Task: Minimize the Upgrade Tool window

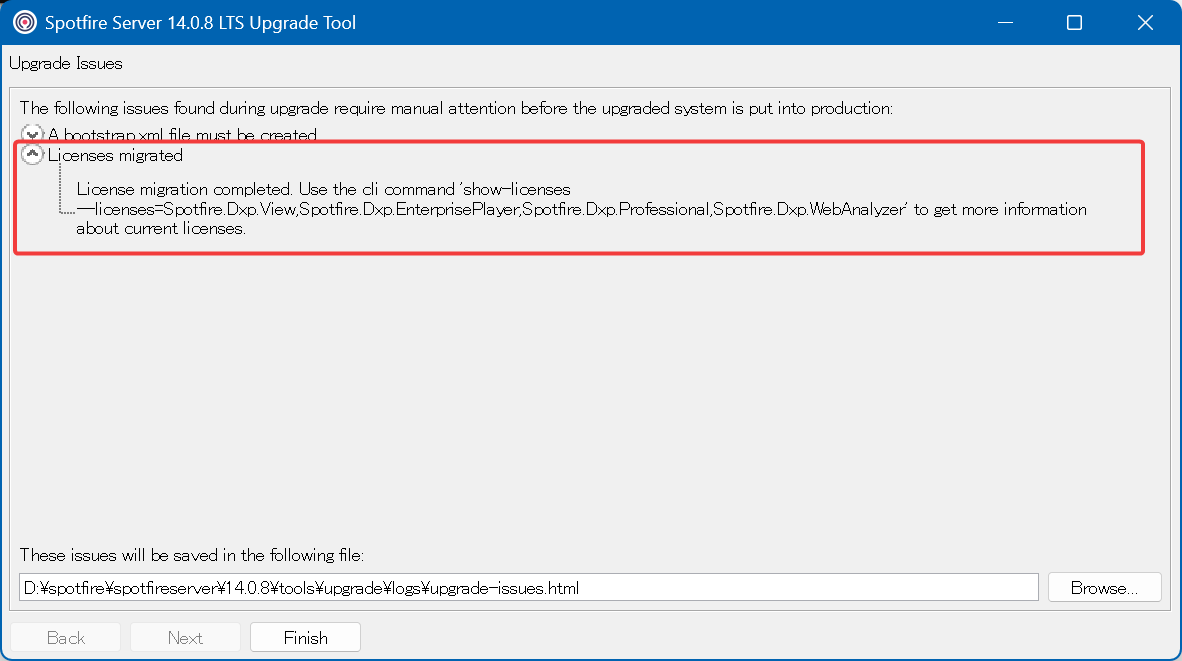Action: pos(1005,23)
